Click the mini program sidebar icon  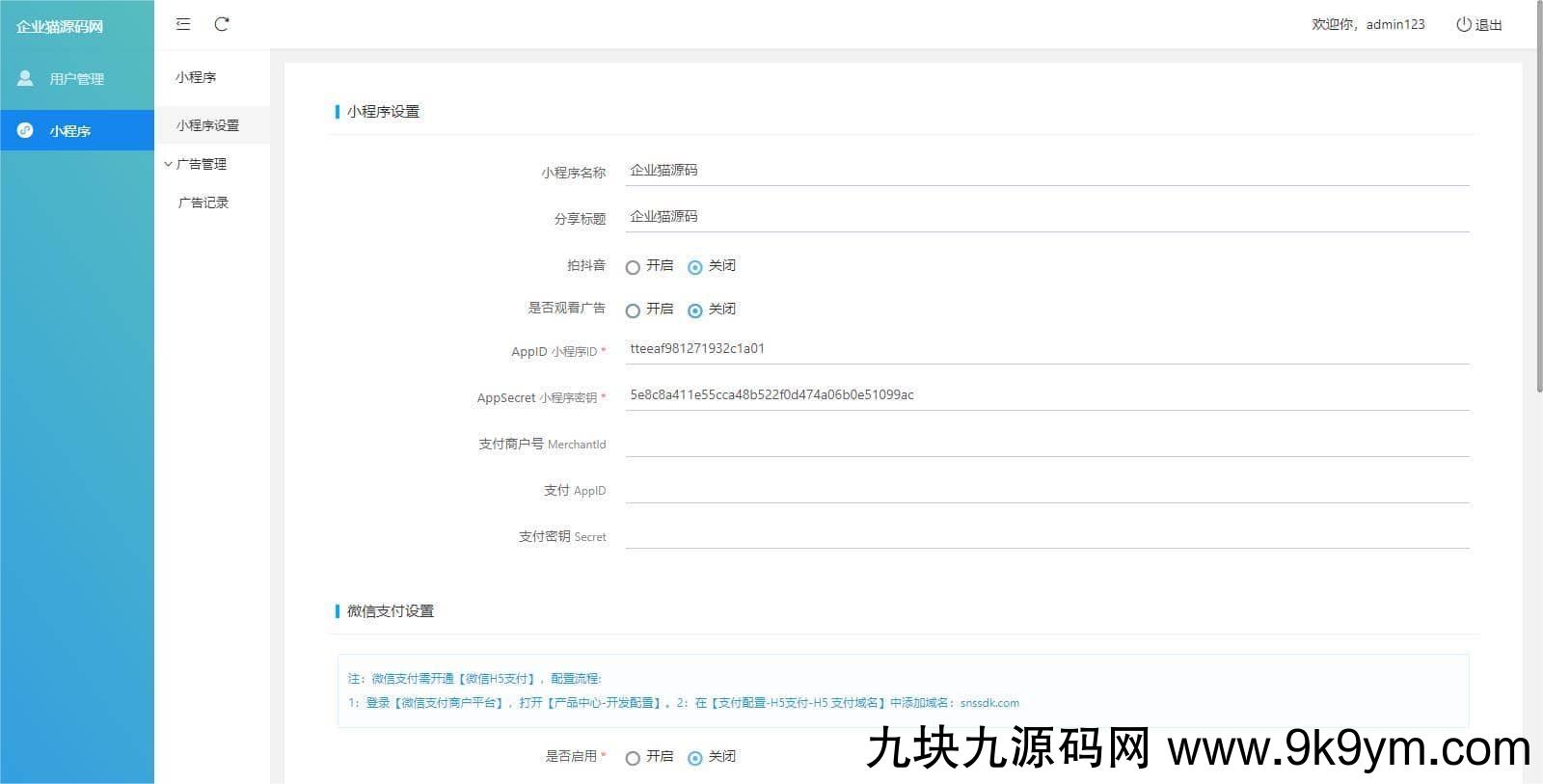25,130
